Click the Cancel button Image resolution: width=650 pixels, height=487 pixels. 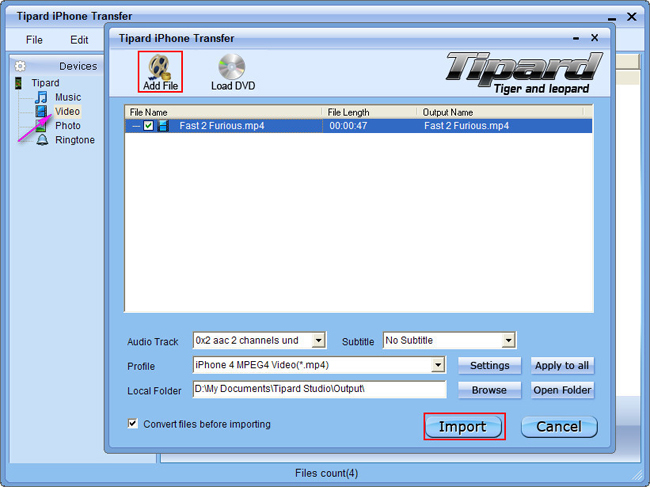(x=559, y=427)
